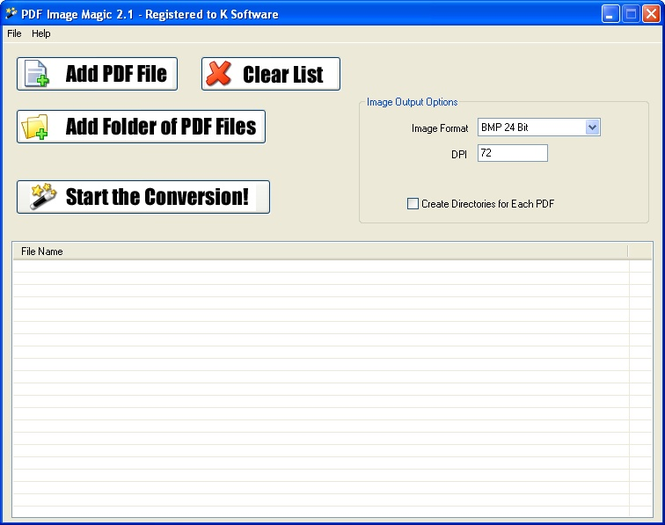The height and width of the screenshot is (525, 665).
Task: Click the Image Format label
Action: [x=439, y=128]
